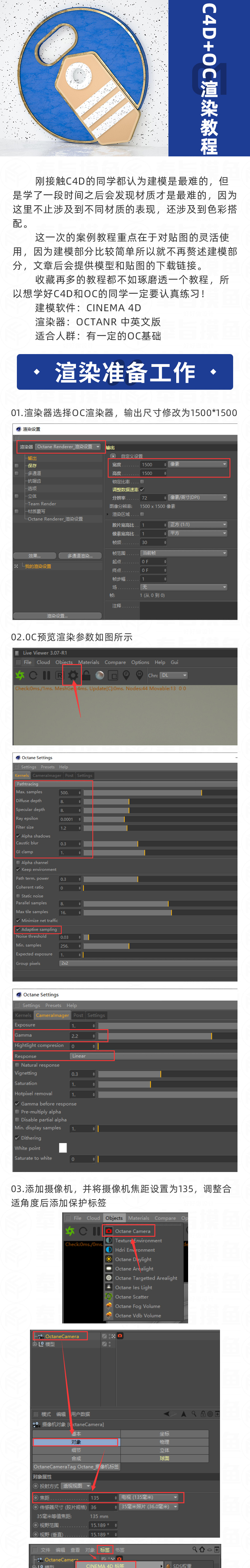Choose Octane Vdb Volume from the Objects menu
The image size is (250, 1568).
(x=138, y=1315)
